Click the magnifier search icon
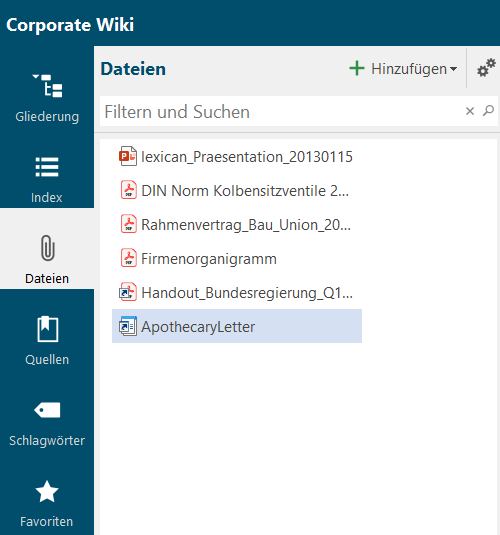Viewport: 500px width, 535px height. pos(488,111)
